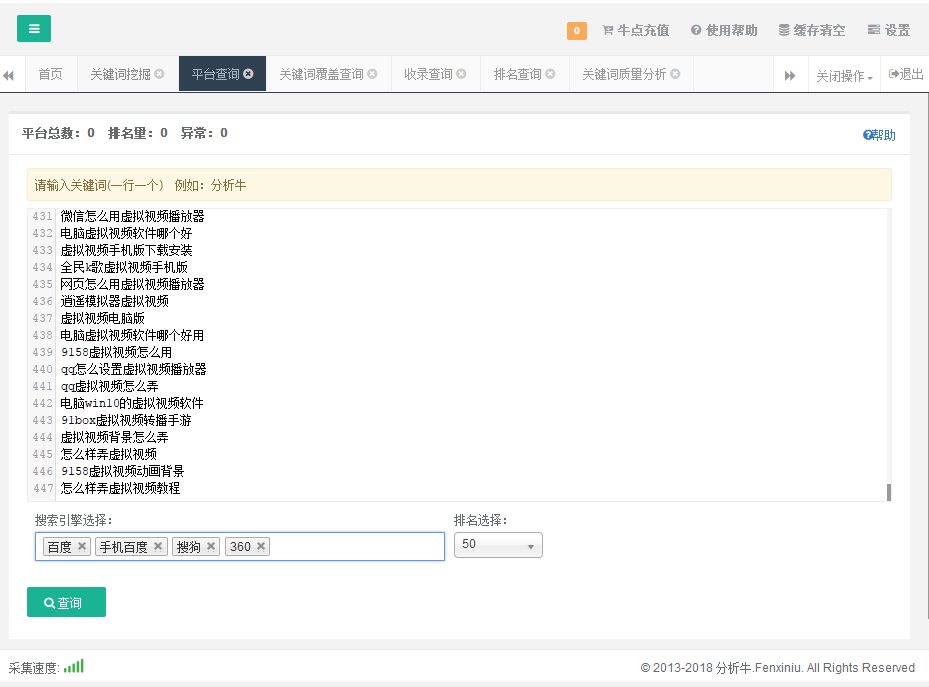Remove the 360 search engine tag
This screenshot has height=687, width=929.
[x=259, y=546]
